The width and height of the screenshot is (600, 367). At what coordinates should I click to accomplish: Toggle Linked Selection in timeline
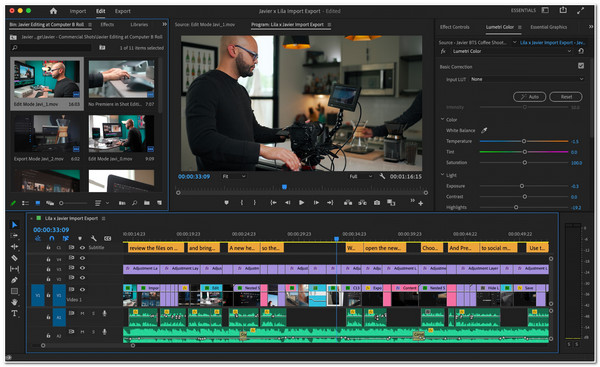[x=66, y=238]
